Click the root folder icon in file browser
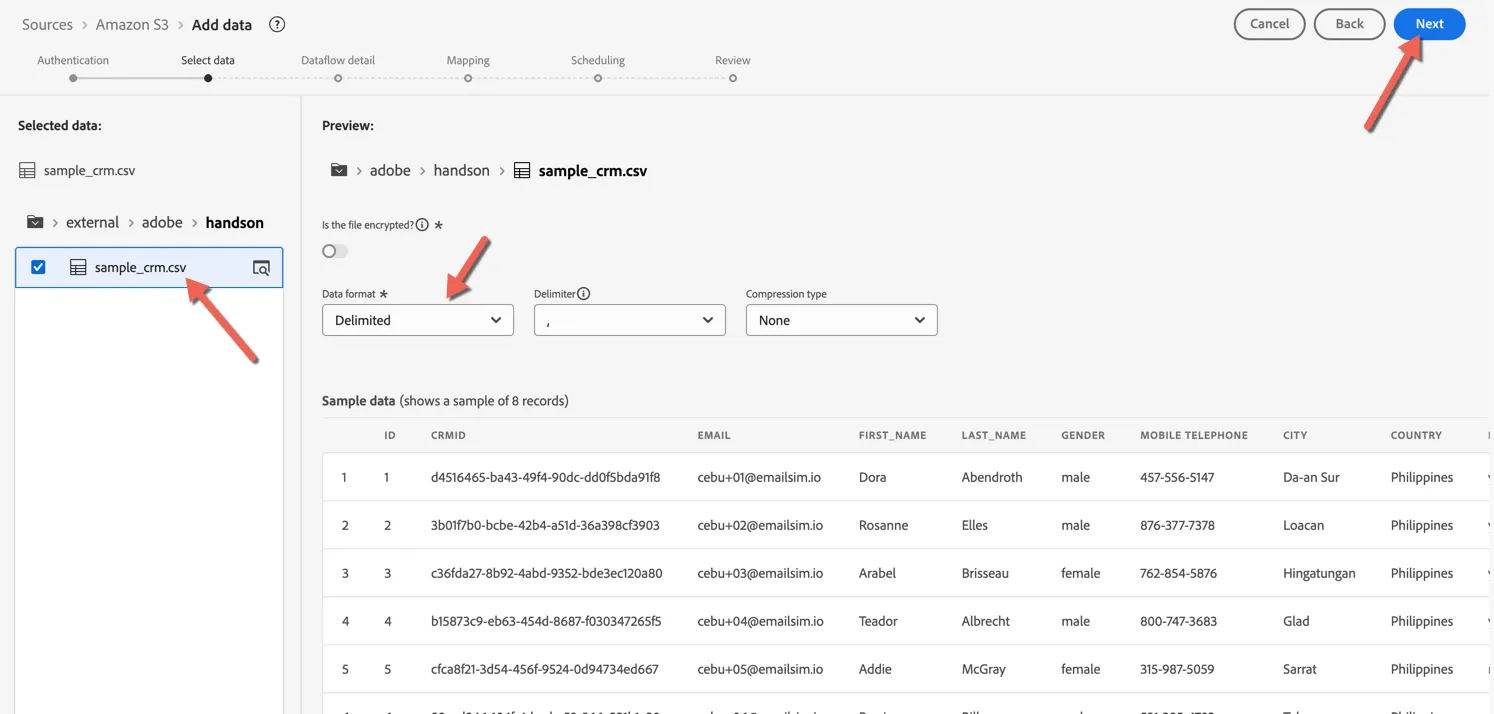The image size is (1494, 714). coord(35,222)
